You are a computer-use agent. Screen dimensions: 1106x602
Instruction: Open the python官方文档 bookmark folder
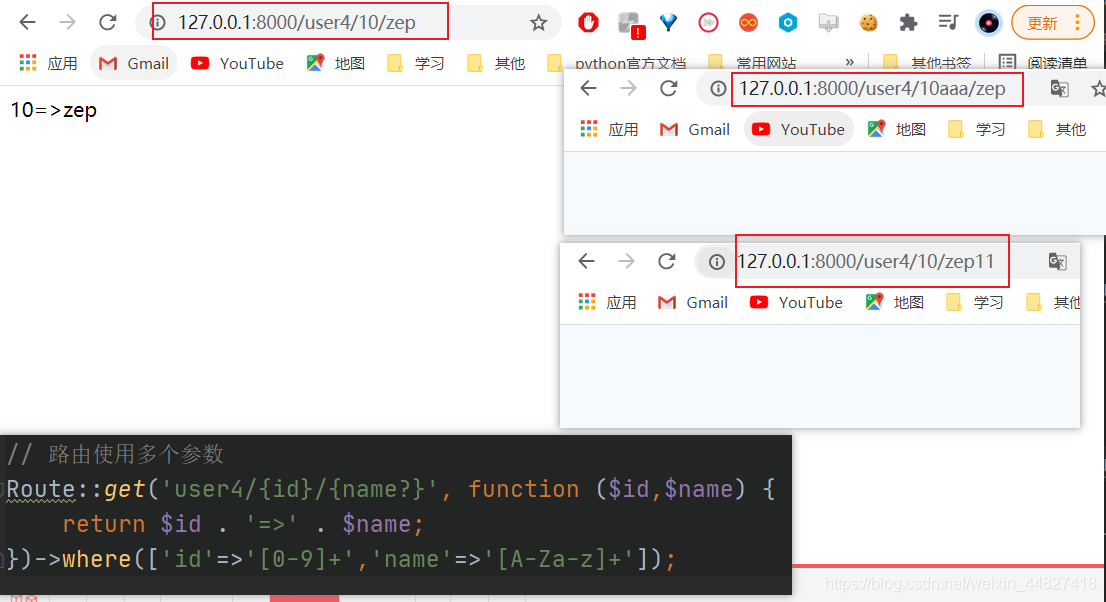(x=617, y=63)
